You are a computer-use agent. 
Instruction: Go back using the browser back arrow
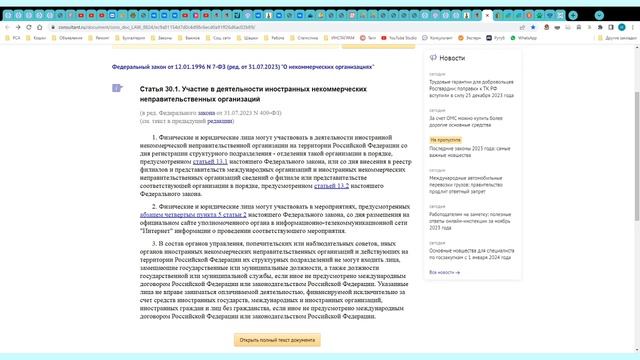7,27
